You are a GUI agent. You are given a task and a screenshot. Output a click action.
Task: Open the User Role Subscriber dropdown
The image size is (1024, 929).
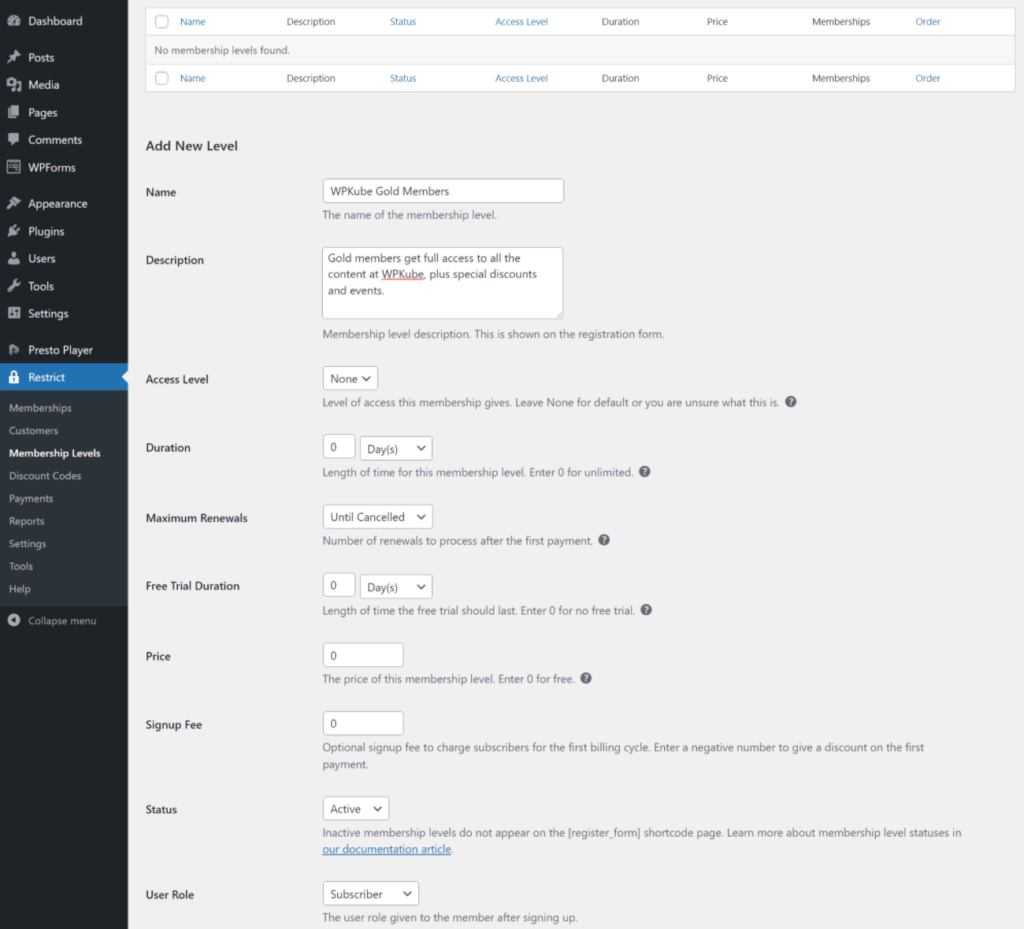(x=370, y=894)
